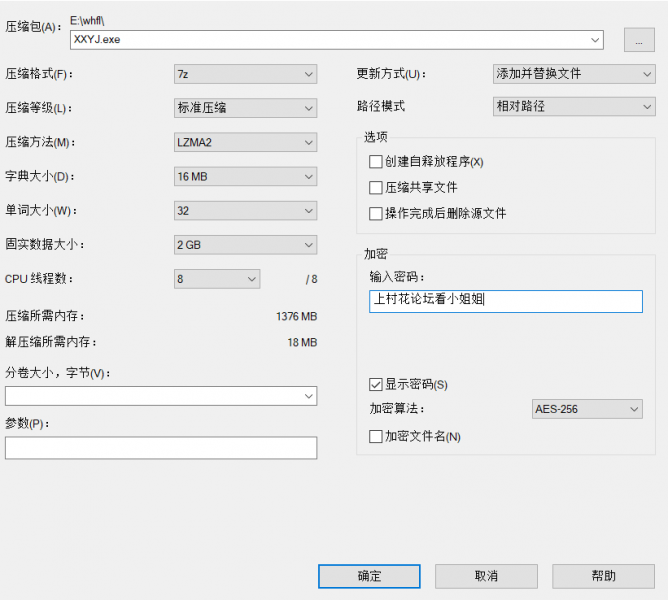The width and height of the screenshot is (668, 600).
Task: Change the CPU 线程数 dropdown value
Action: click(216, 279)
